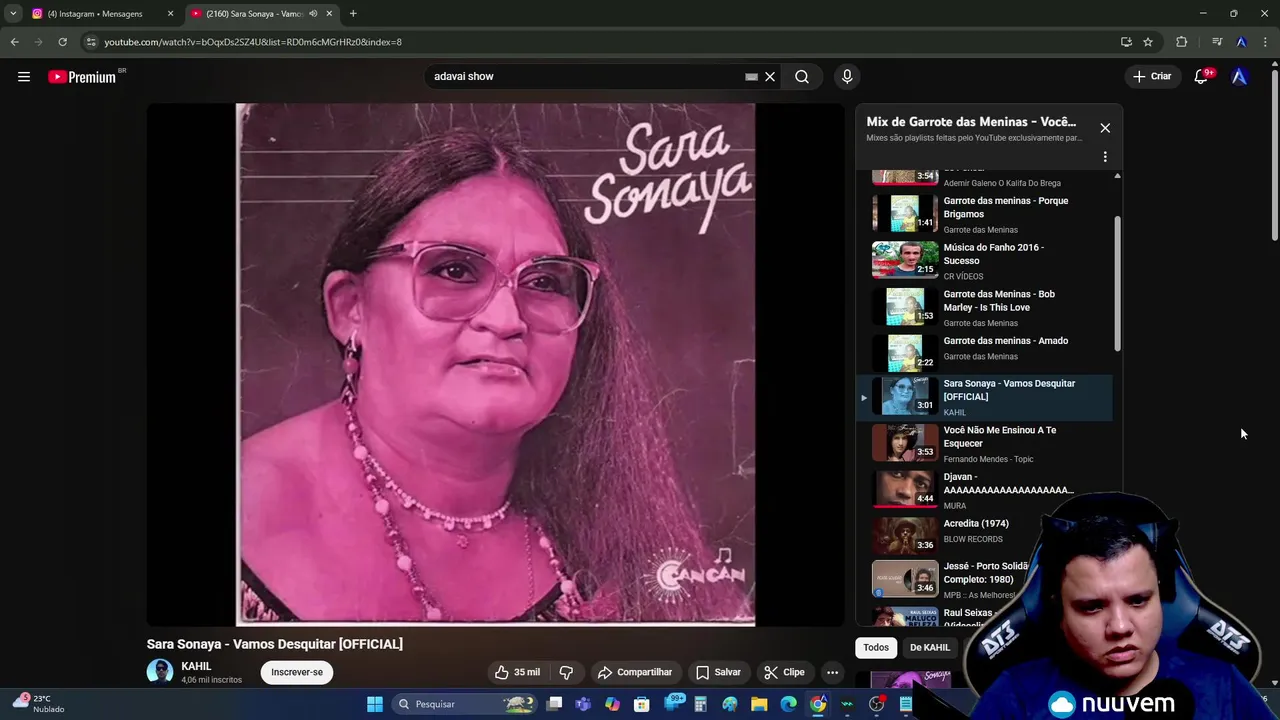This screenshot has width=1280, height=720.
Task: Like the video with 35 mil
Action: pyautogui.click(x=517, y=672)
